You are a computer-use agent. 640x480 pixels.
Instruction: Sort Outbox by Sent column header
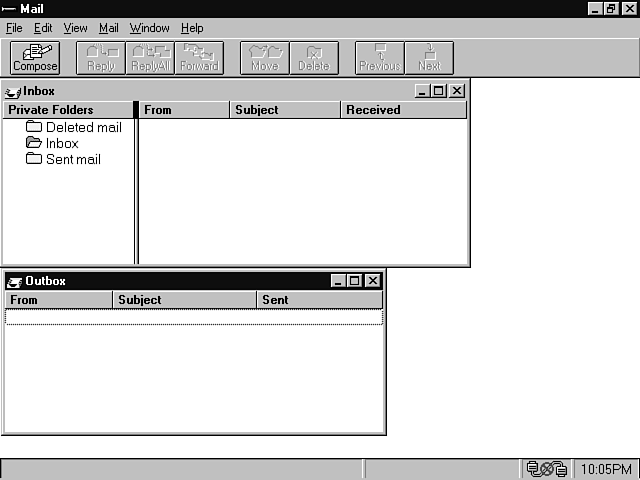pyautogui.click(x=319, y=300)
